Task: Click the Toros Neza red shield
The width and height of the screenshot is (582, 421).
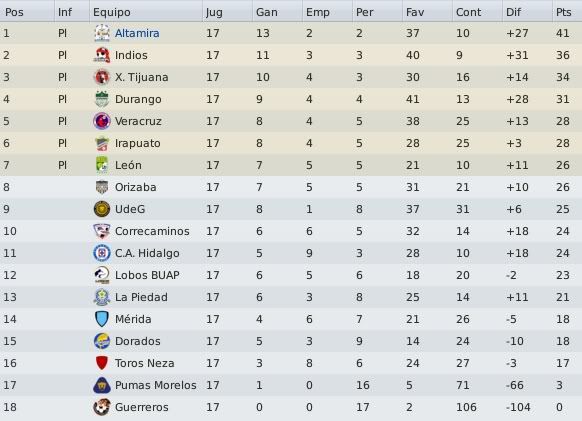Action: pos(102,363)
